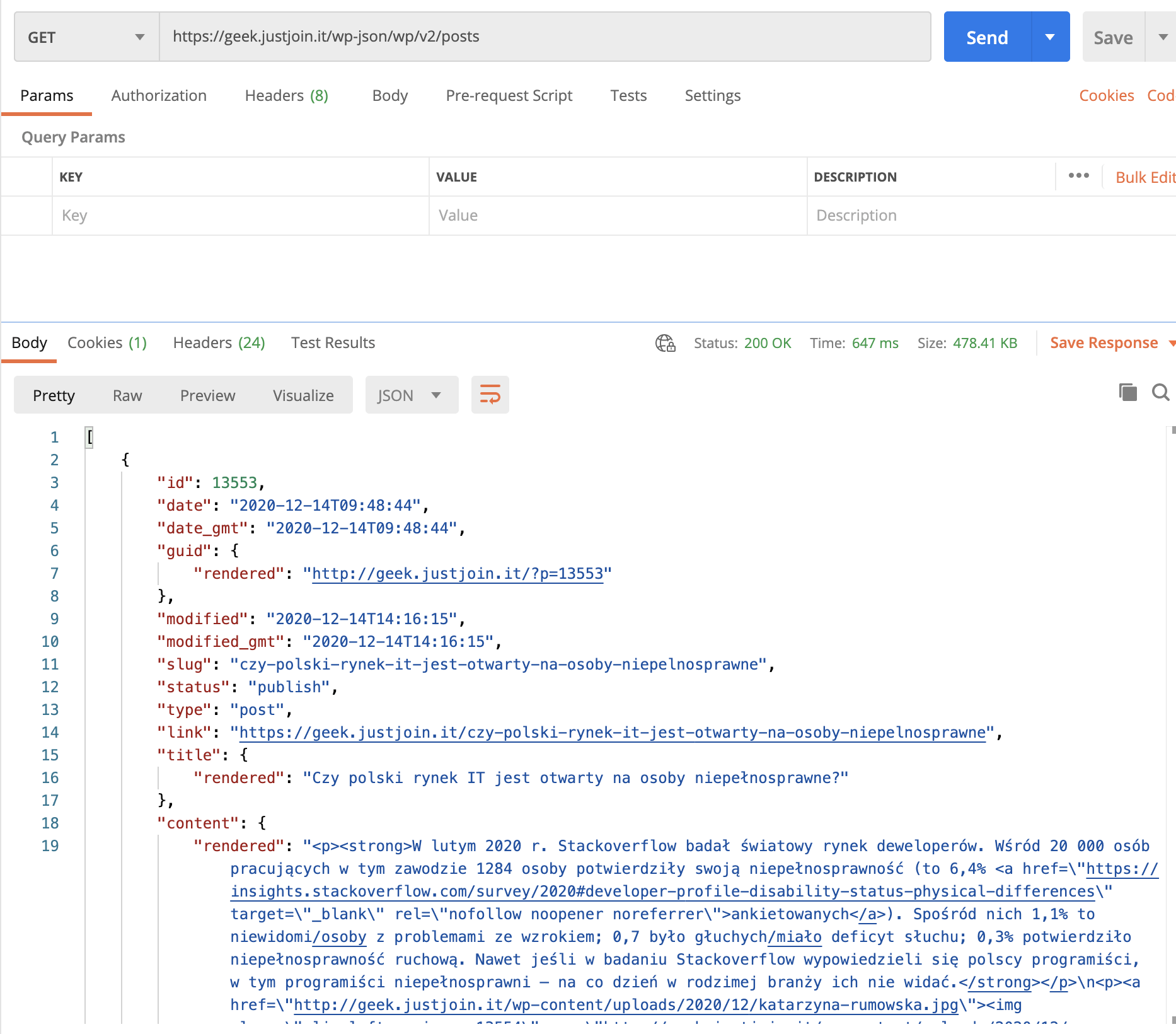Viewport: 1176px width, 1034px height.
Task: Switch to the request Body tab
Action: pyautogui.click(x=389, y=96)
